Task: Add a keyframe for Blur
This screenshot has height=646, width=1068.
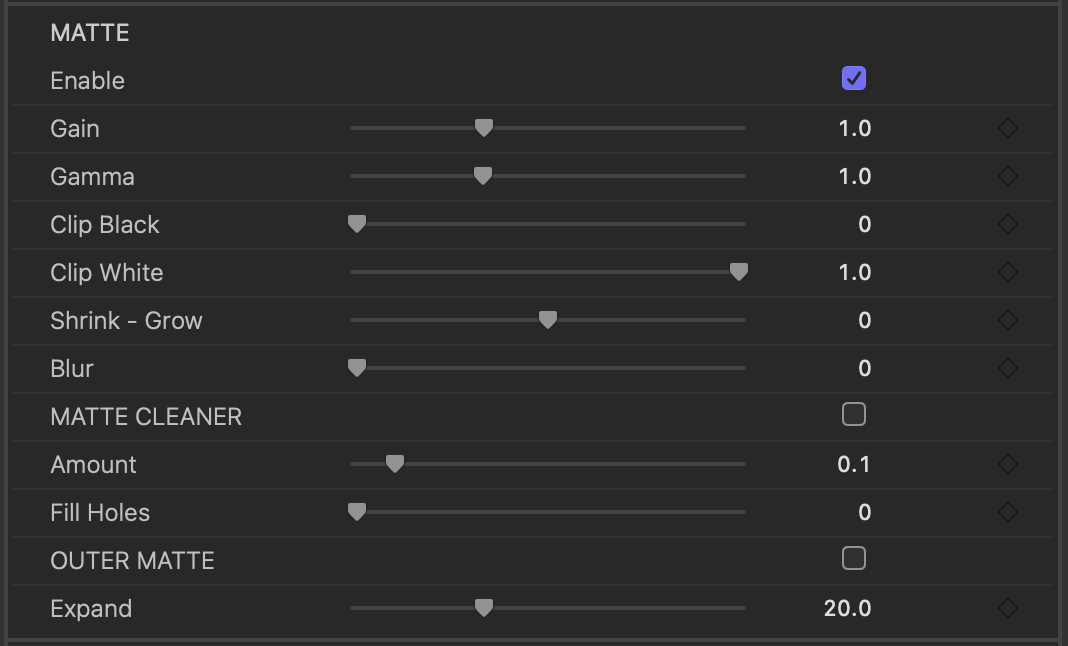Action: pyautogui.click(x=1007, y=368)
